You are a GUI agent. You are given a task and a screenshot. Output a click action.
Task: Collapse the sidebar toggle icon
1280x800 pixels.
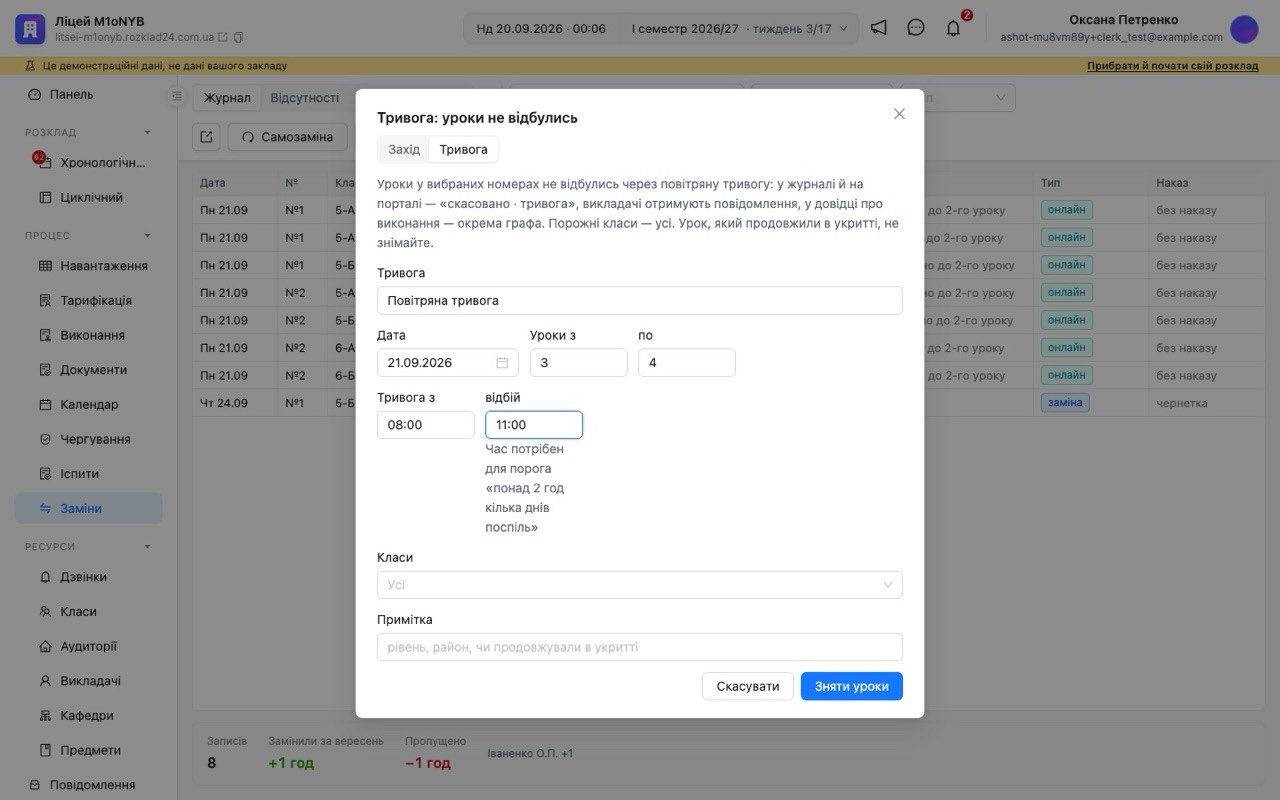click(177, 97)
